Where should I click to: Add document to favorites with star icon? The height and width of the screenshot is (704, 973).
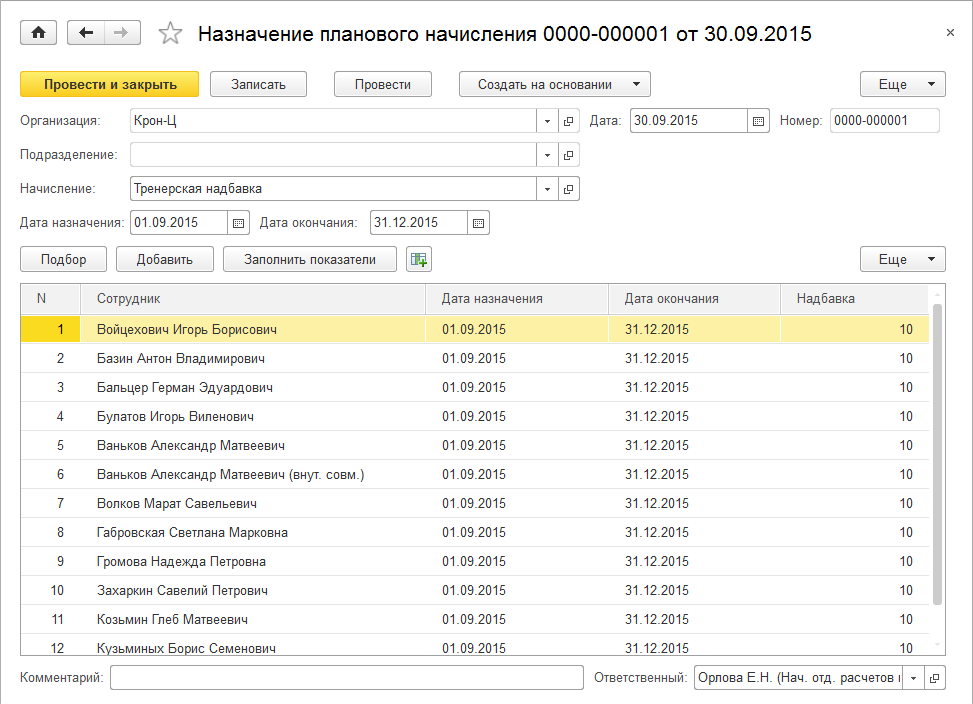(171, 34)
